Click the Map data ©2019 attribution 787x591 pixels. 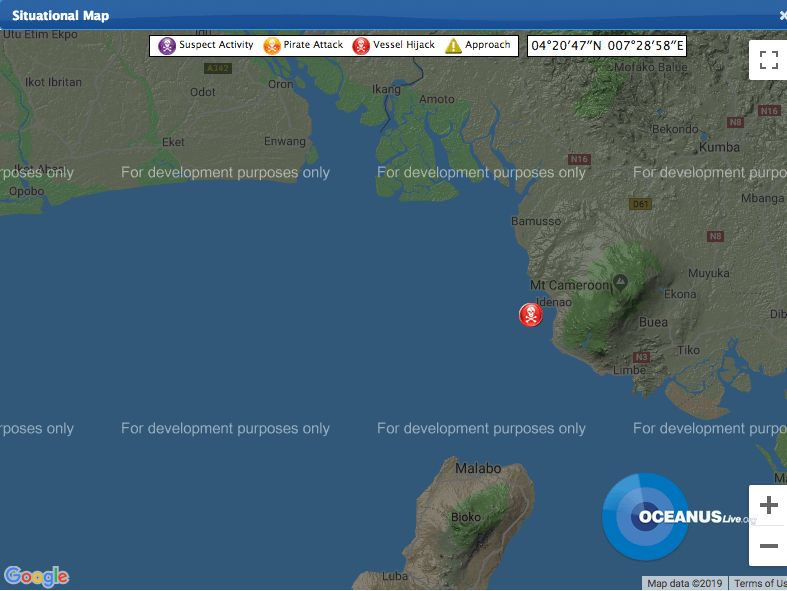click(x=684, y=584)
